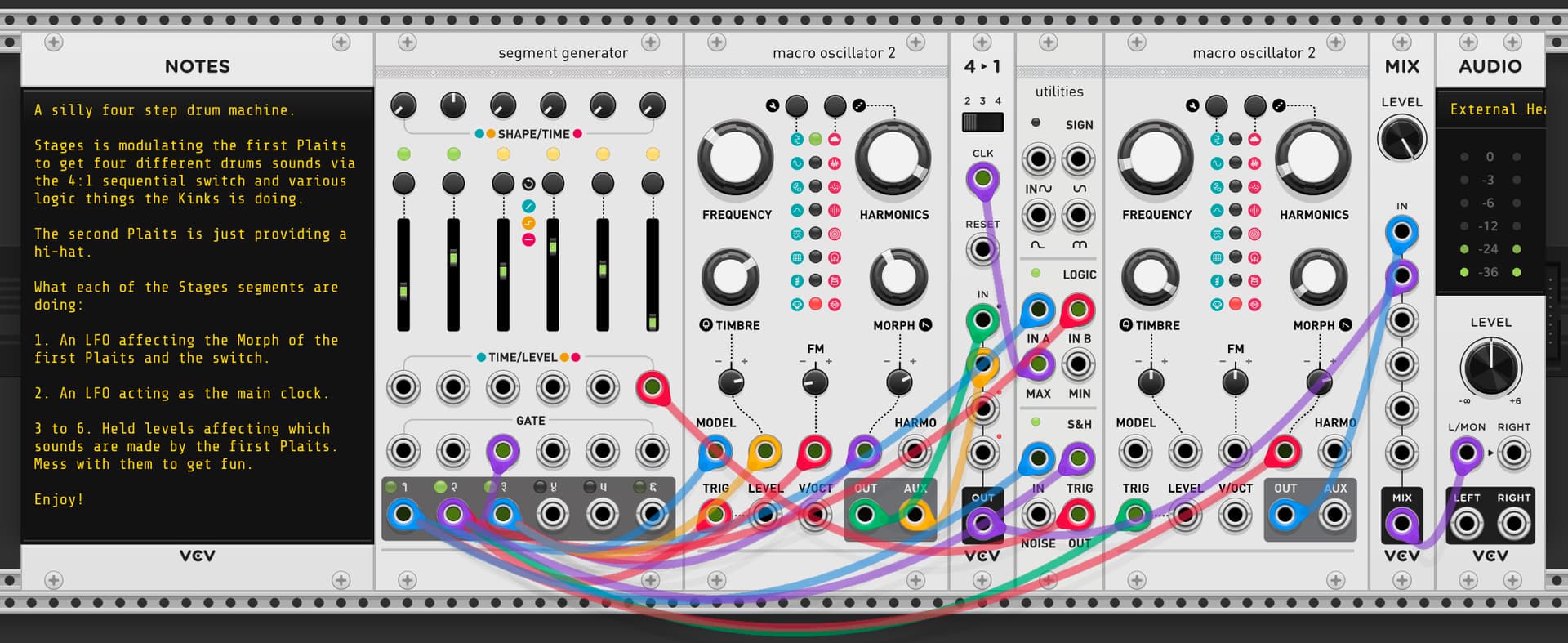This screenshot has width=1568, height=643.
Task: Click the LEFT output jack on AUDIO
Action: (x=1467, y=524)
